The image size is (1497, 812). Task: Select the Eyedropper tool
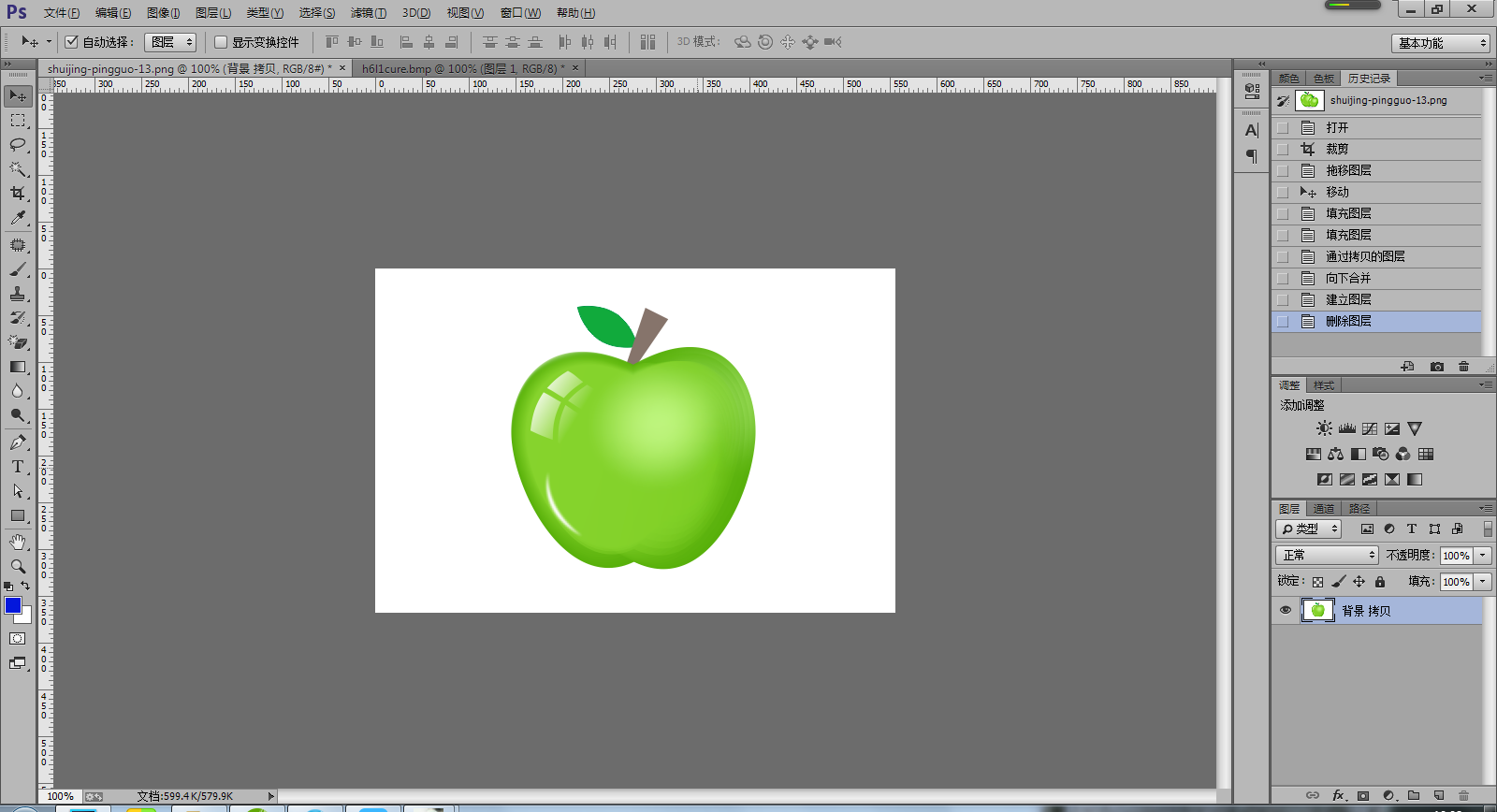[x=18, y=218]
